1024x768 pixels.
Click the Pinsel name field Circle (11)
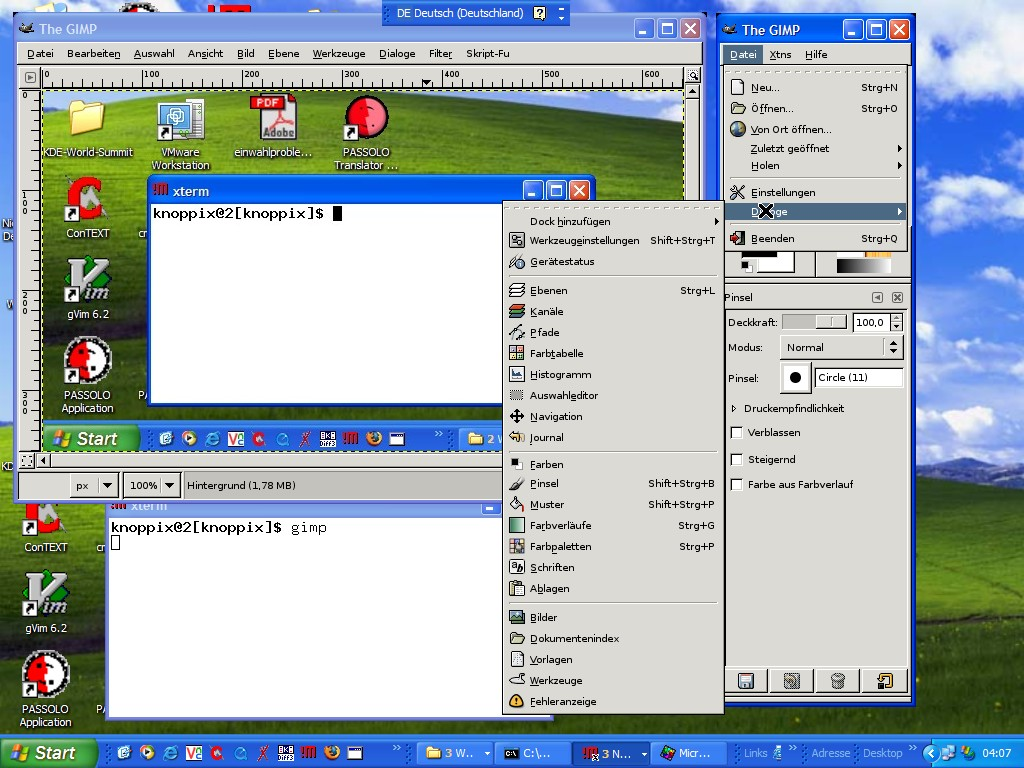pos(858,378)
